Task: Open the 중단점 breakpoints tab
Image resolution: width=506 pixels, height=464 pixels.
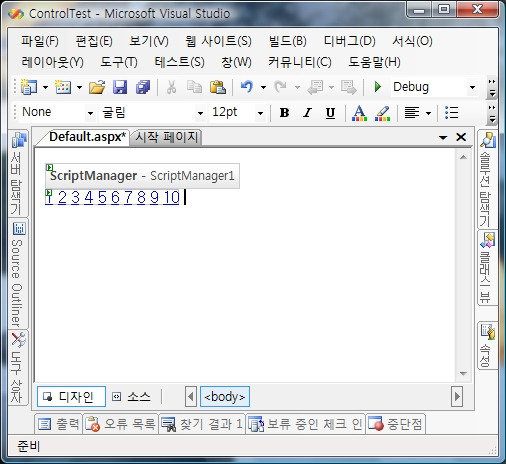Action: click(x=395, y=424)
